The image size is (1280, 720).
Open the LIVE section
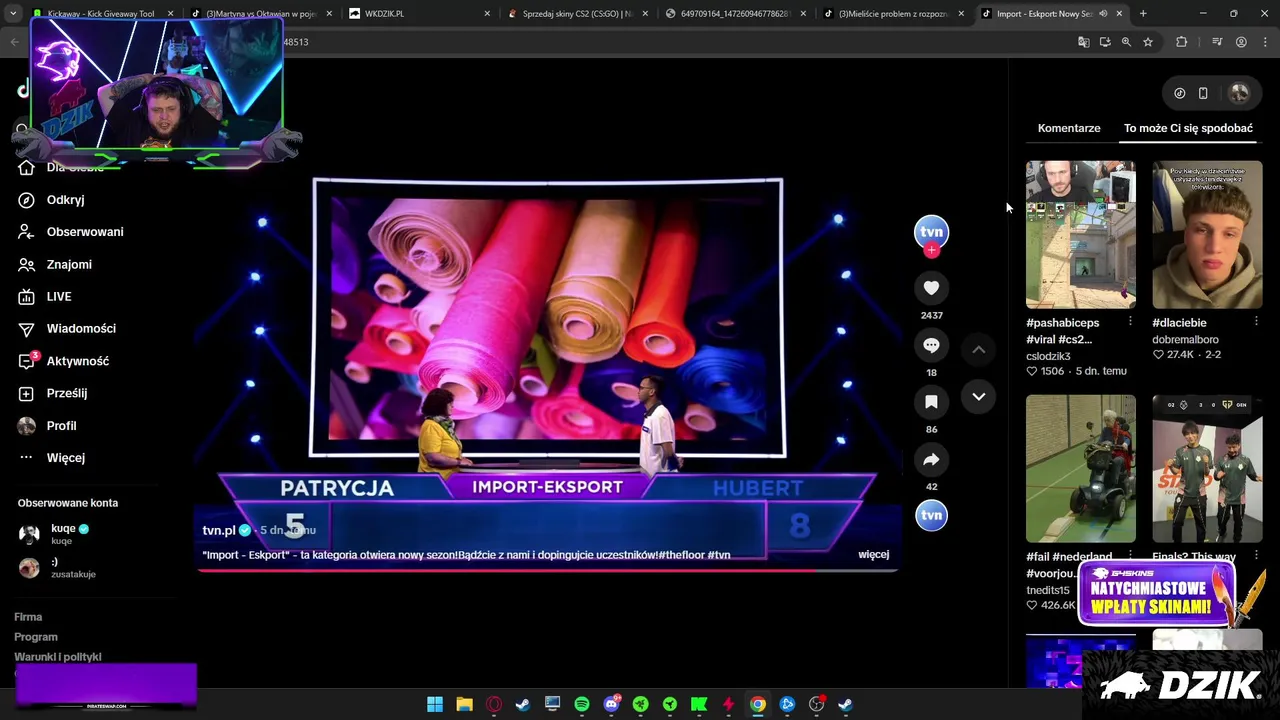[45, 297]
